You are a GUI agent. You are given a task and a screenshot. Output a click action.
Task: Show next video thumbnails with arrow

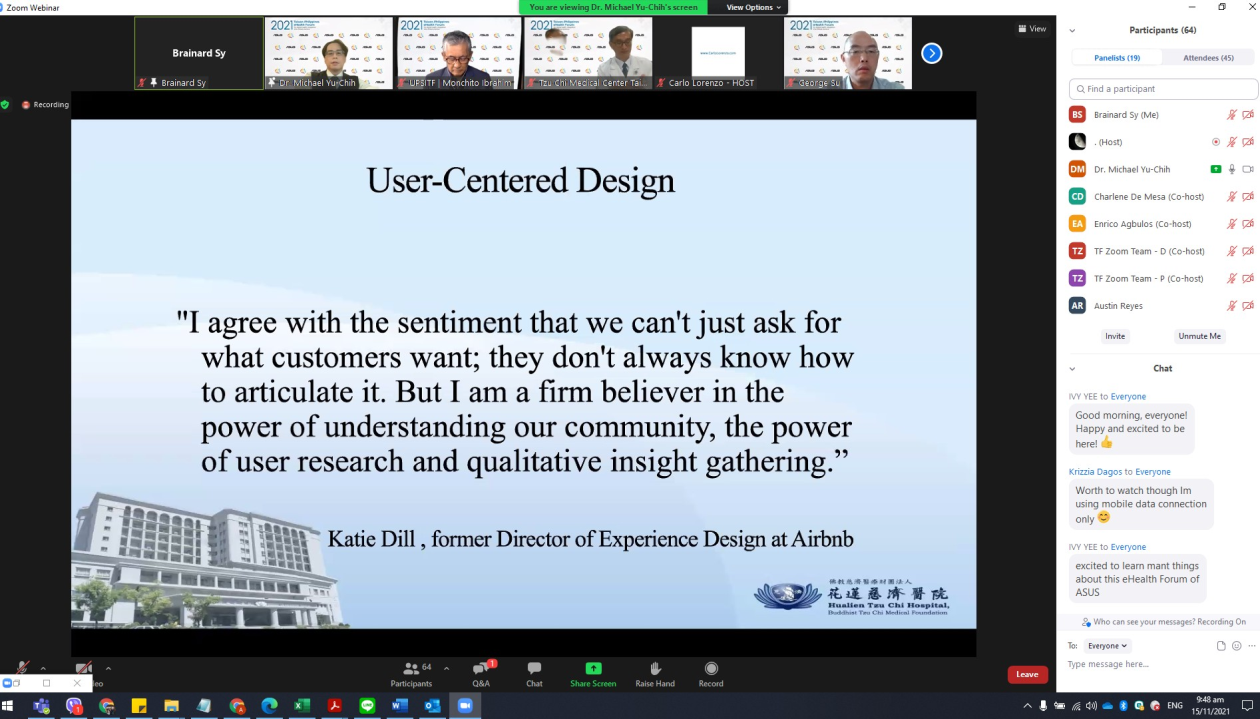931,54
